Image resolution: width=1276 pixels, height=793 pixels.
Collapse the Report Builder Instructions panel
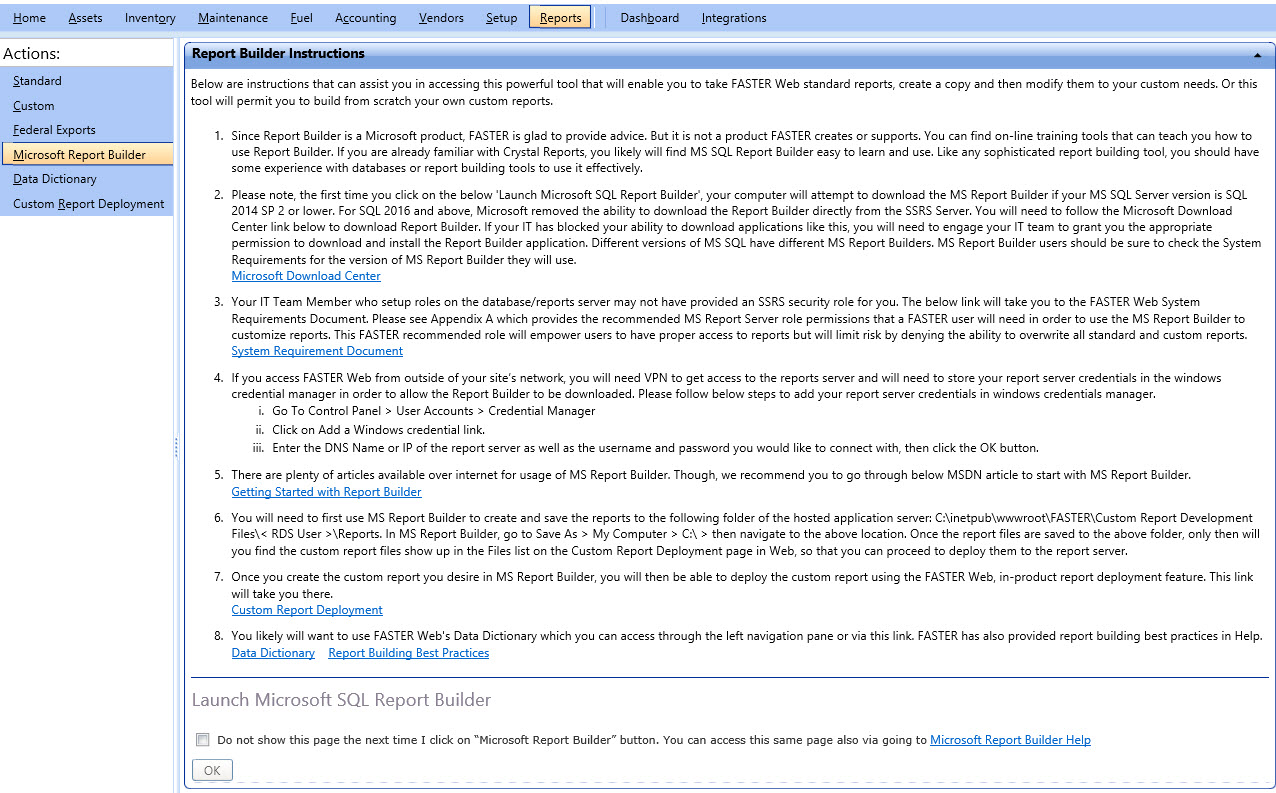coord(1257,55)
